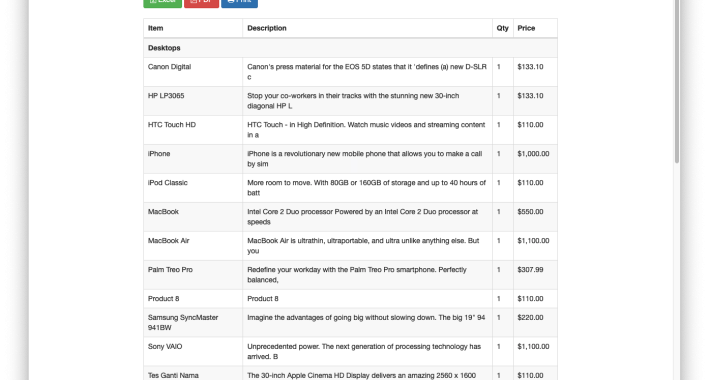Click the HTC Touch High Definition description
Screen dimensions: 710x380
click(366, 130)
